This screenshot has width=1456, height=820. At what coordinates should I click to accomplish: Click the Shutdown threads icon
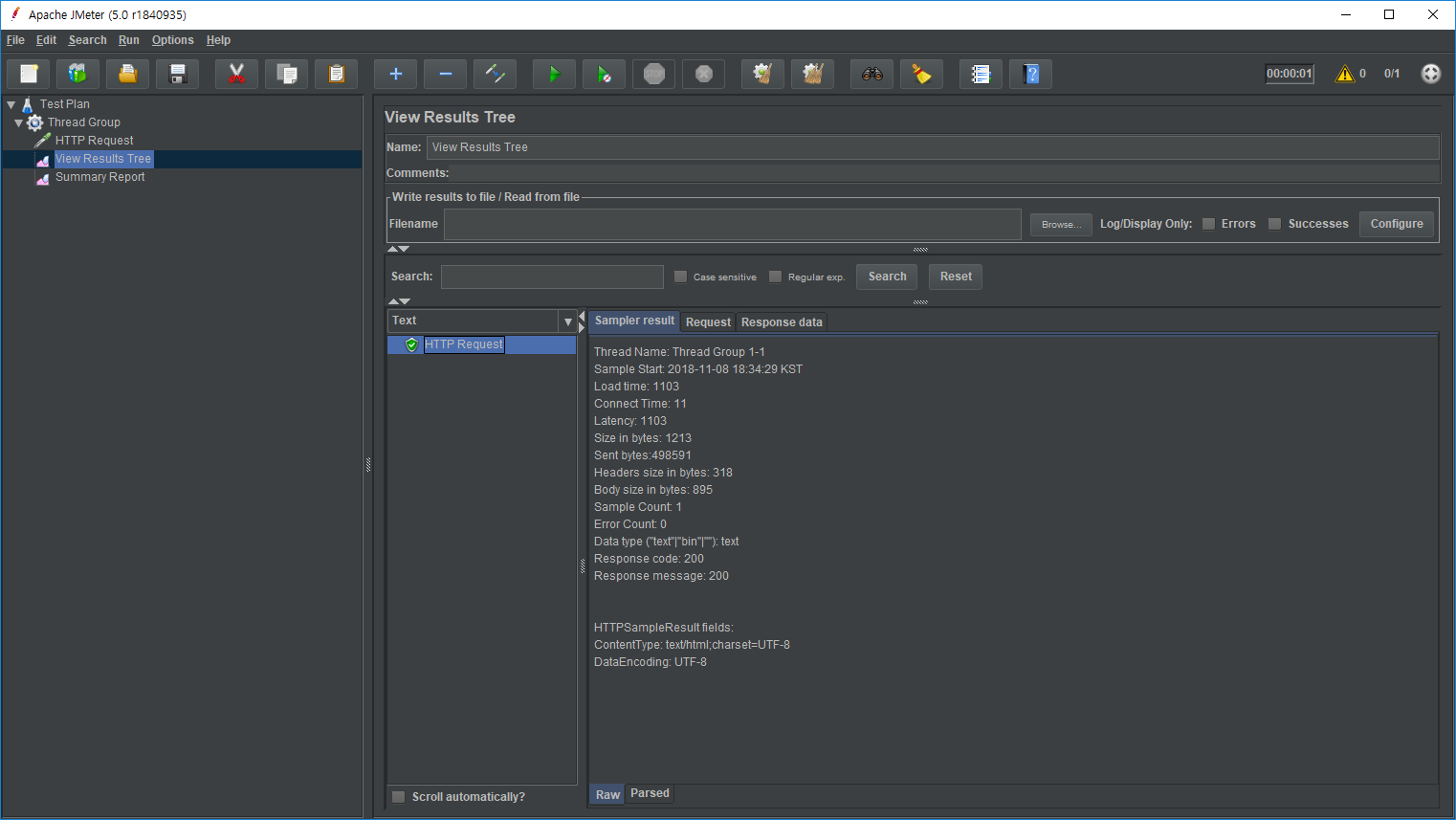(704, 74)
